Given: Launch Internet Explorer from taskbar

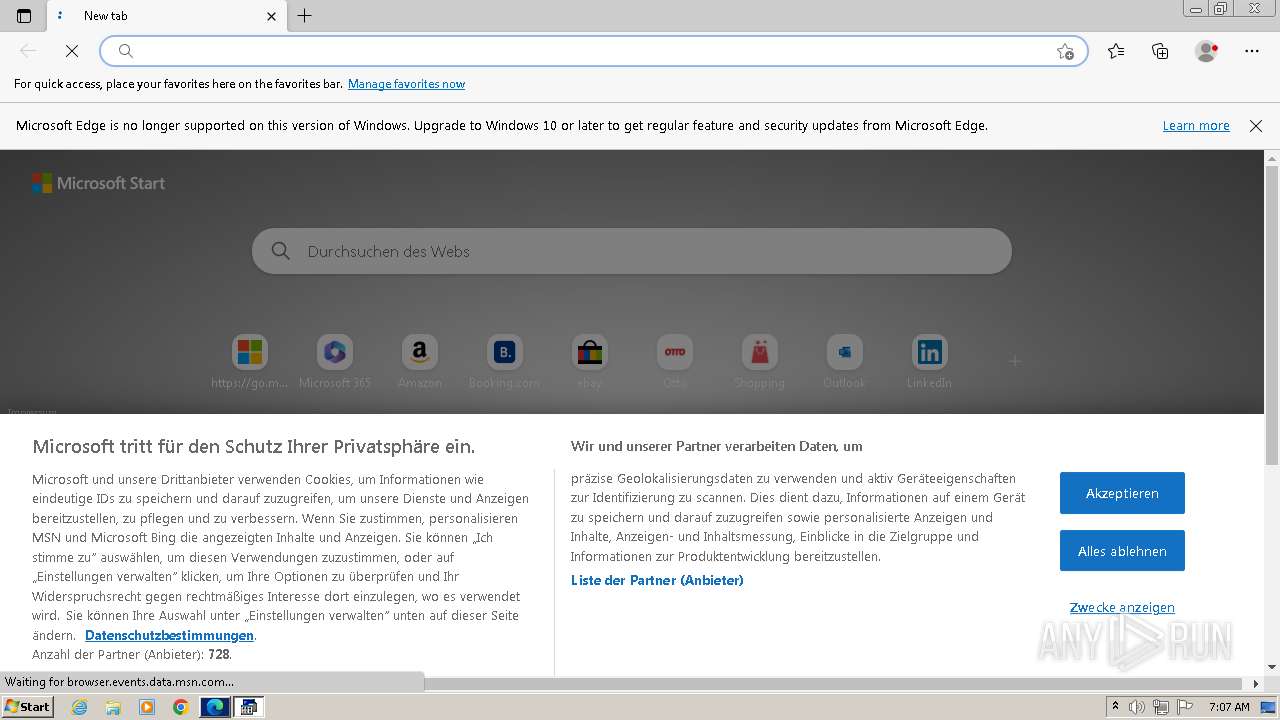Looking at the screenshot, I should coord(79,707).
